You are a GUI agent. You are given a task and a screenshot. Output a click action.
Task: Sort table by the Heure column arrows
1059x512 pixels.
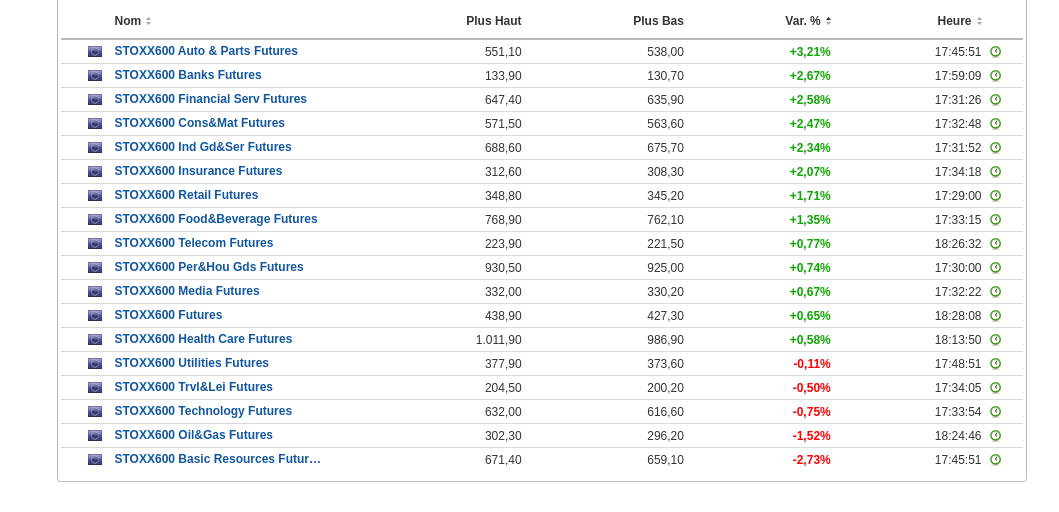tap(979, 21)
